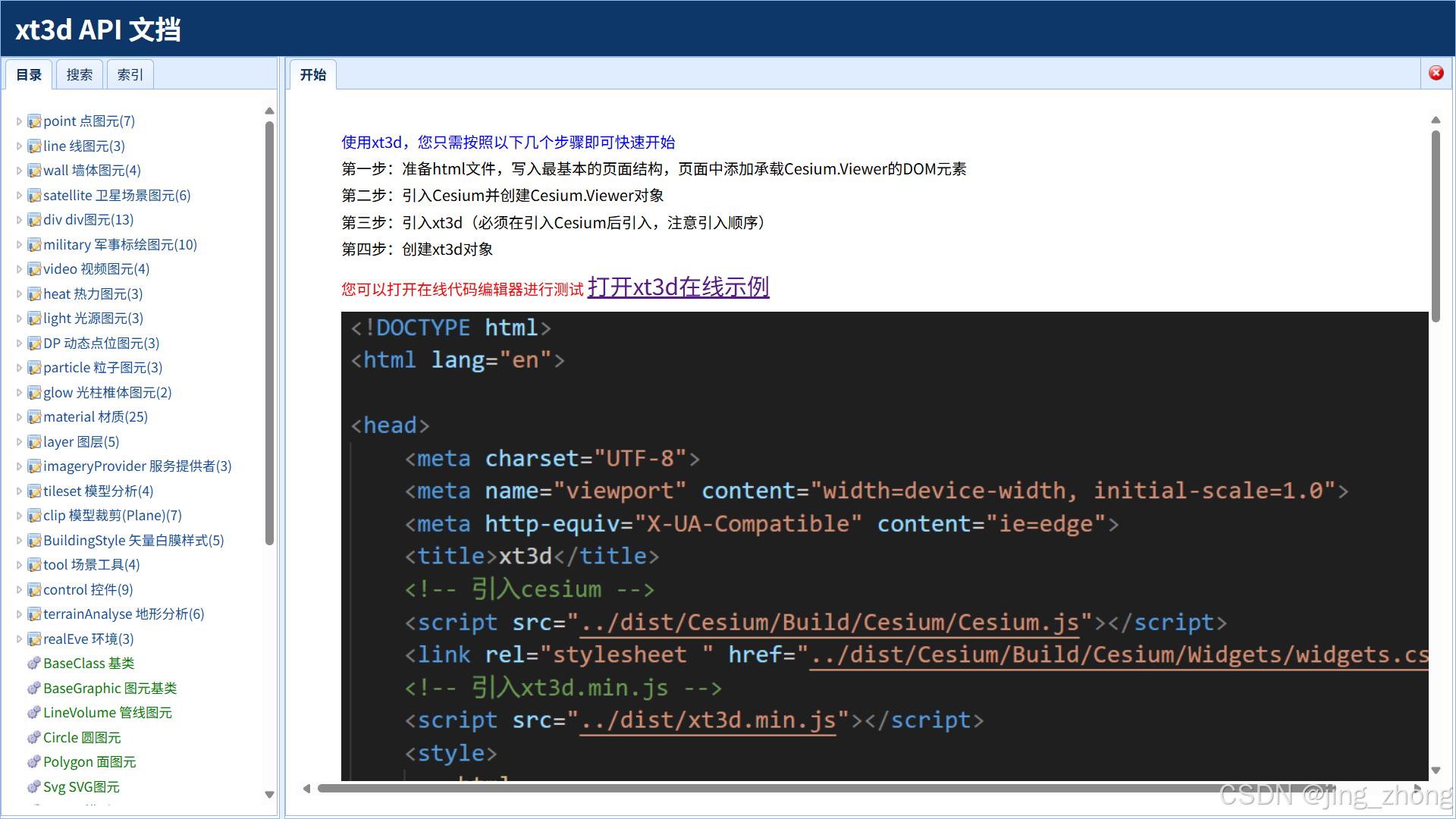Open the 打开xt3d在线示例 link
1456x819 pixels.
point(678,287)
